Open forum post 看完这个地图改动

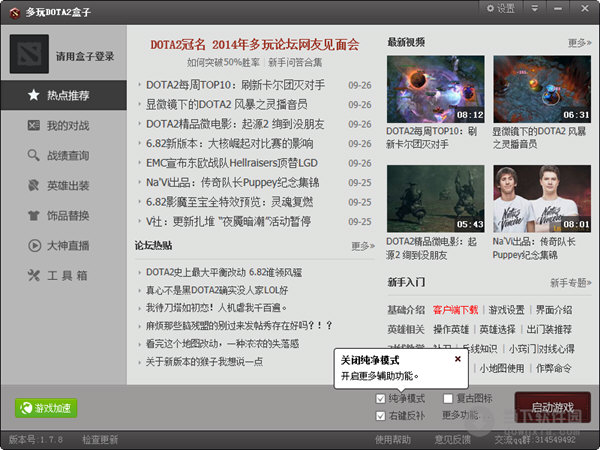[222, 344]
